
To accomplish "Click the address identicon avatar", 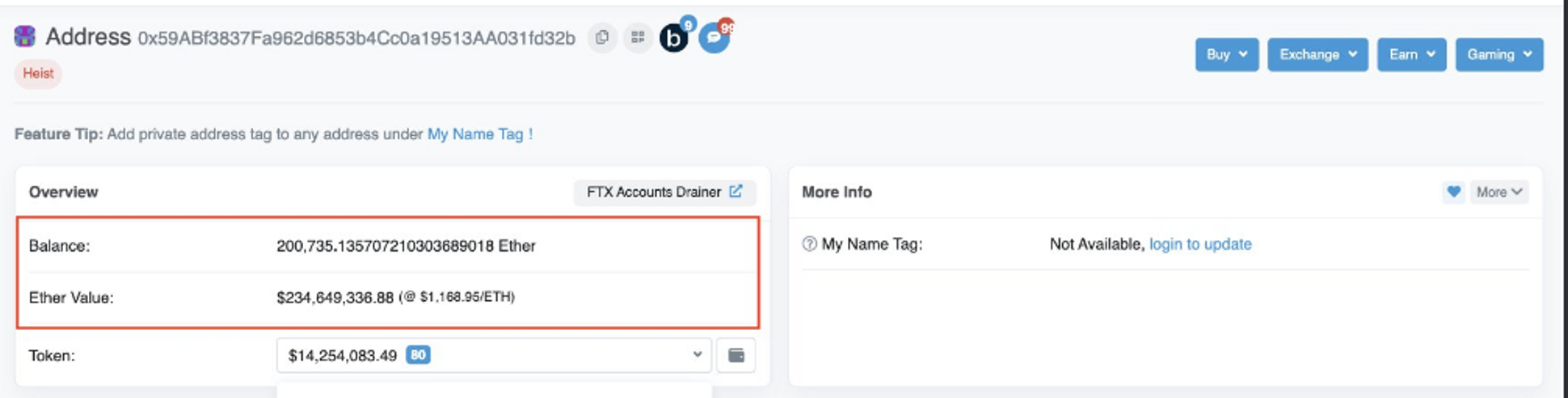I will (x=25, y=36).
